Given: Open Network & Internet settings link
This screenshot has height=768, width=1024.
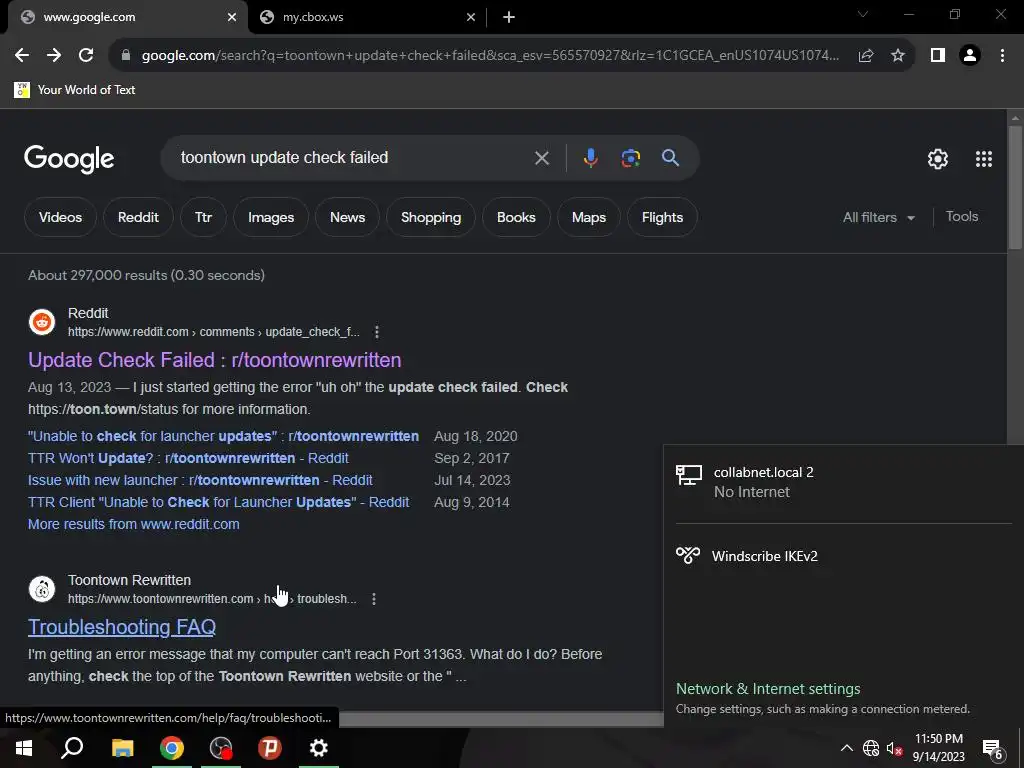Looking at the screenshot, I should point(768,689).
